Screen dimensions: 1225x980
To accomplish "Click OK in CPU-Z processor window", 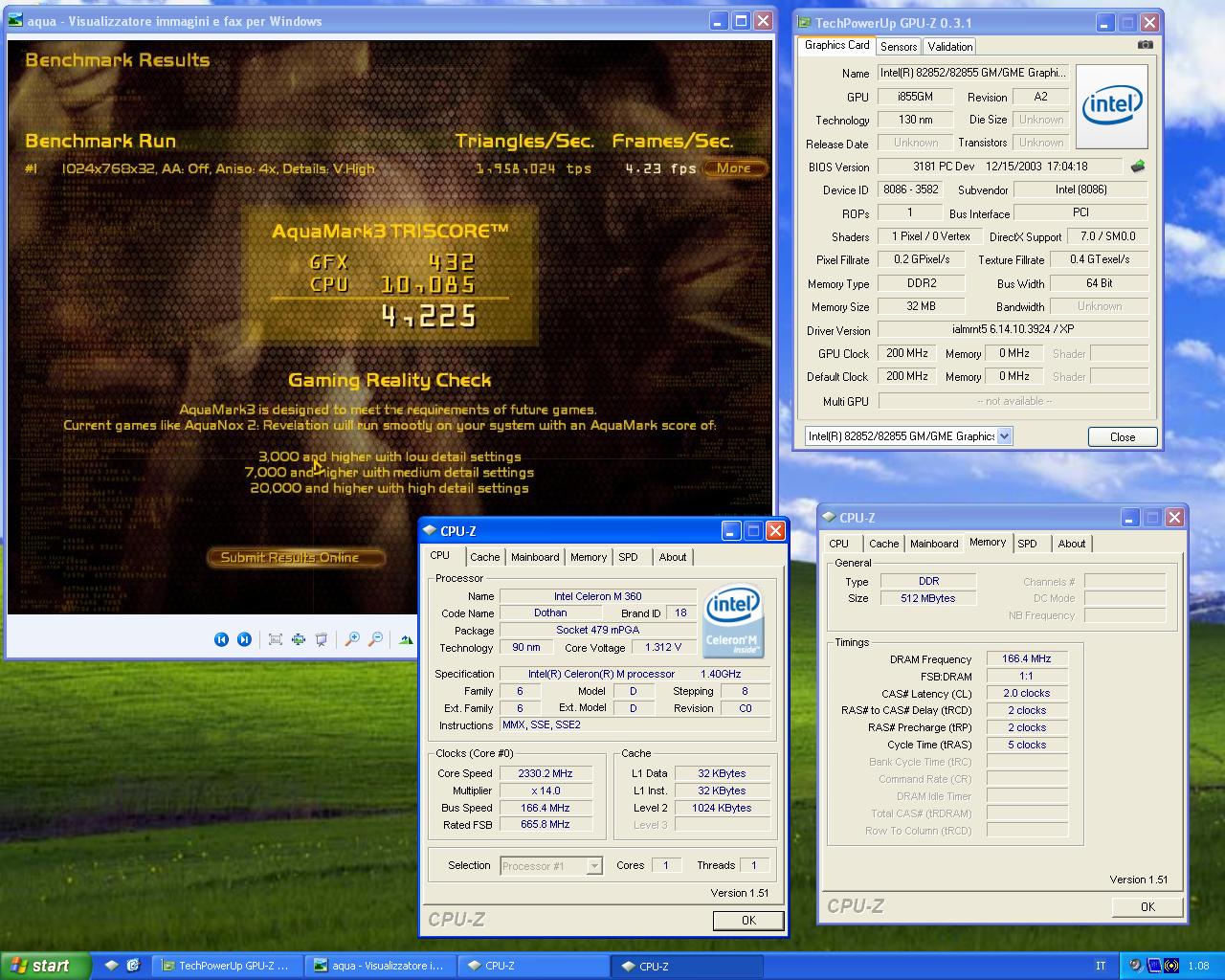I will tap(748, 920).
